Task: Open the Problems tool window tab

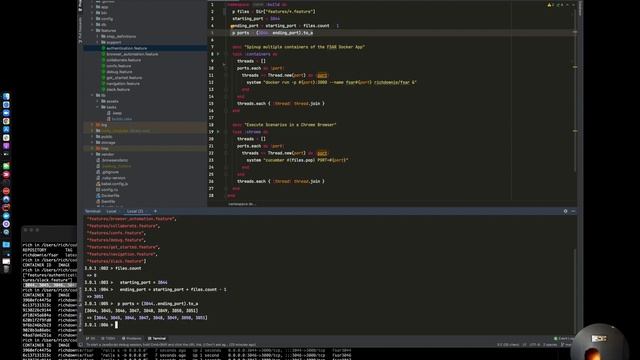Action: [x=131, y=338]
